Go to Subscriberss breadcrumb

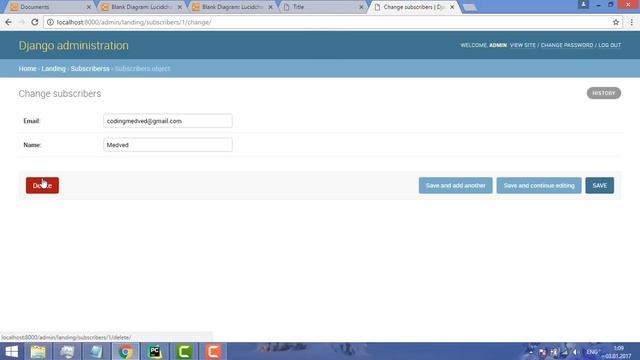90,69
